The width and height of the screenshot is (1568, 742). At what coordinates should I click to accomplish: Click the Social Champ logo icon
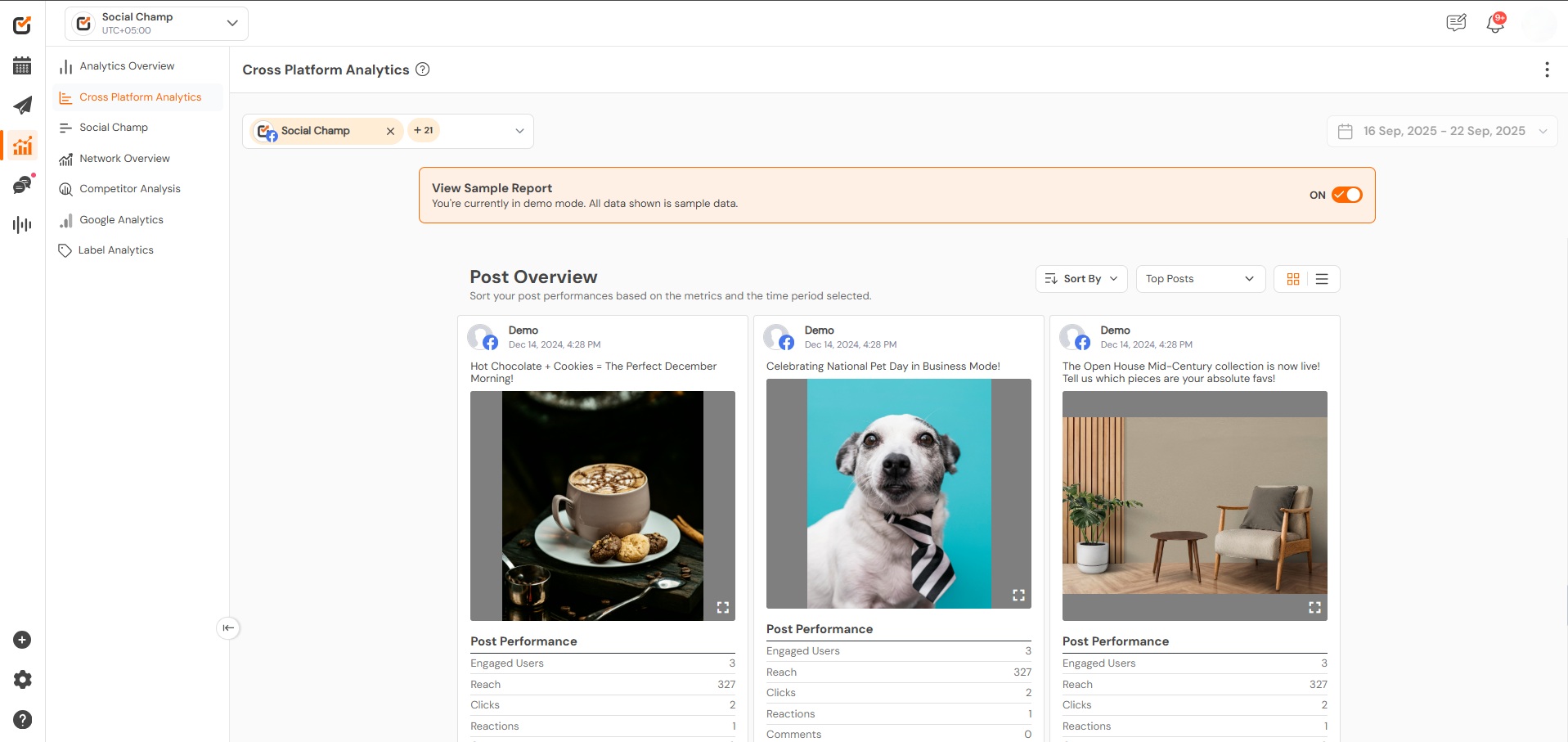pyautogui.click(x=22, y=25)
